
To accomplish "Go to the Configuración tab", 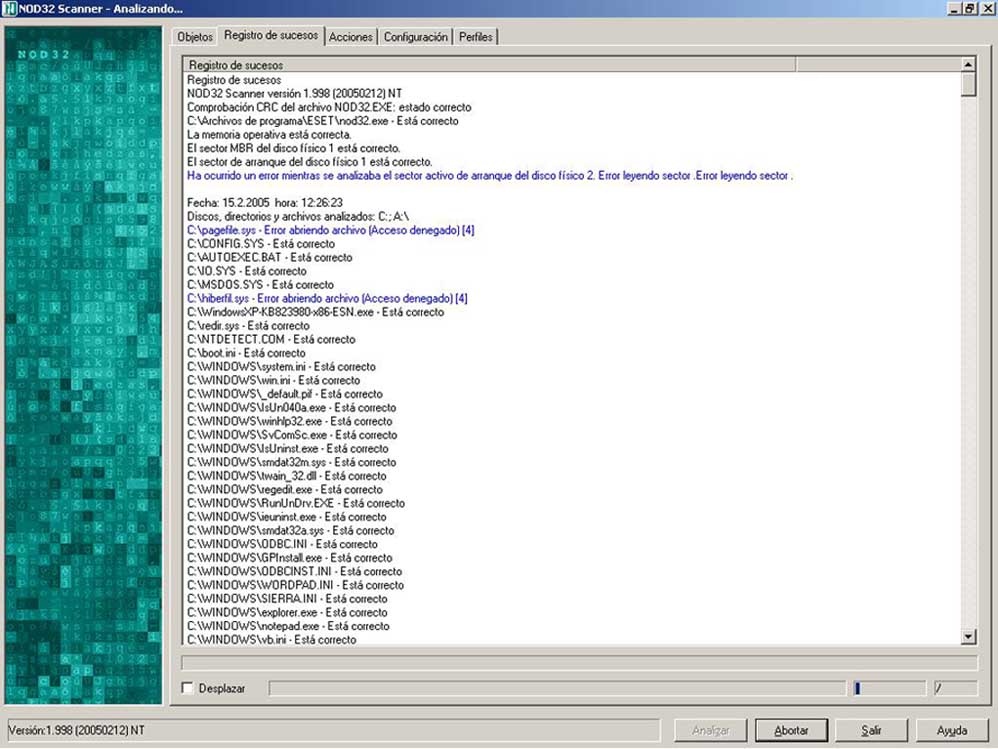I will pos(416,37).
